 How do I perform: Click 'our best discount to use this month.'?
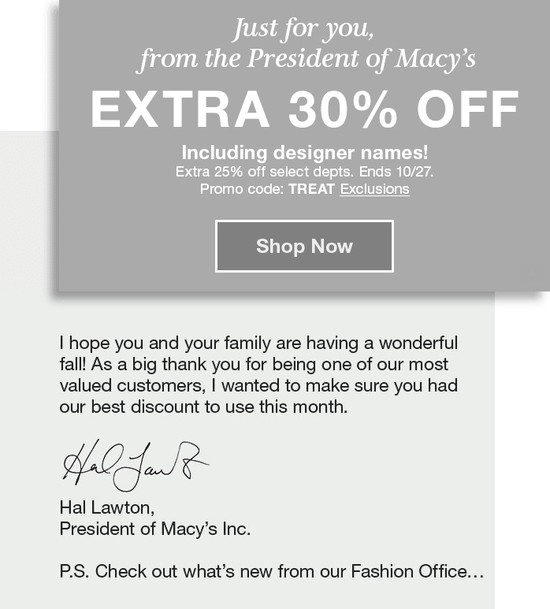[x=204, y=407]
